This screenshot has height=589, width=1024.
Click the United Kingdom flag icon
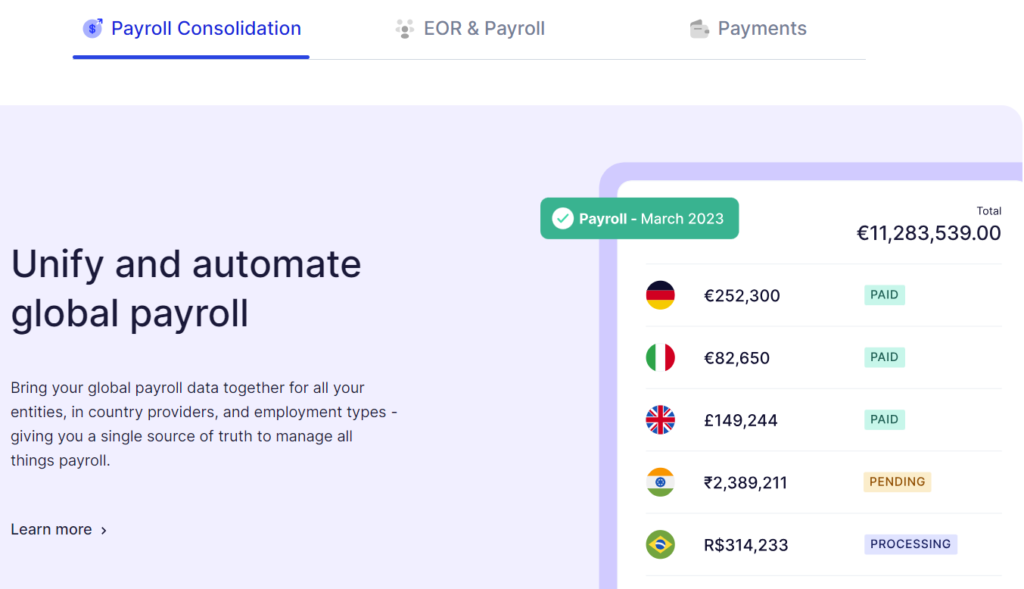[660, 420]
